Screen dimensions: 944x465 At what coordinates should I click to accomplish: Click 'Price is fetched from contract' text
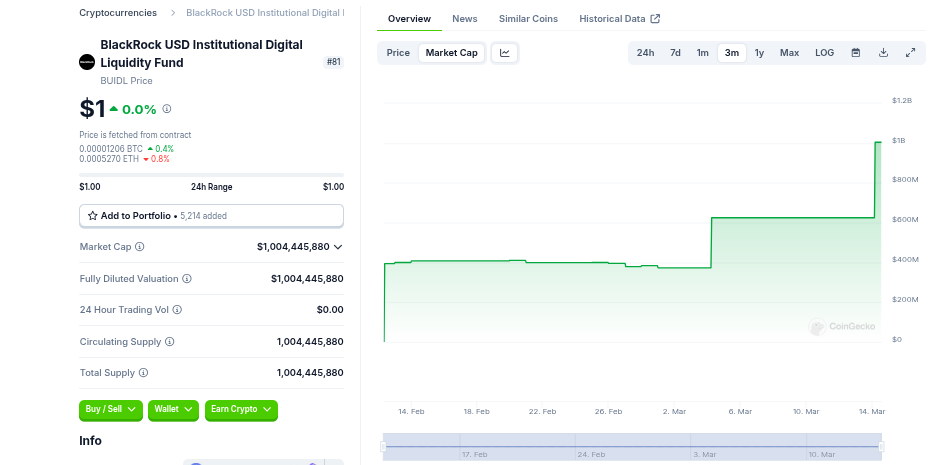pyautogui.click(x=135, y=135)
